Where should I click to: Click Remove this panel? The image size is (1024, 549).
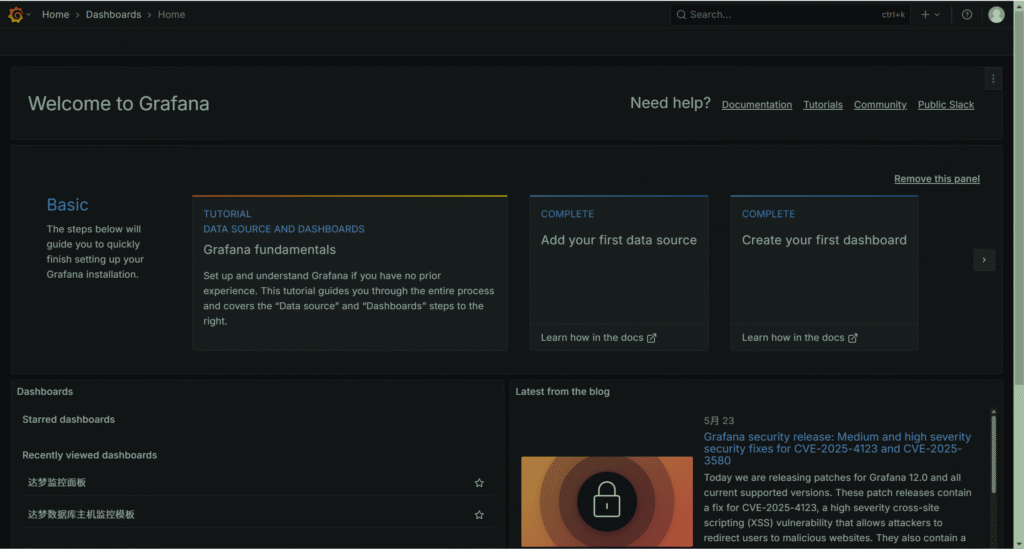(936, 179)
